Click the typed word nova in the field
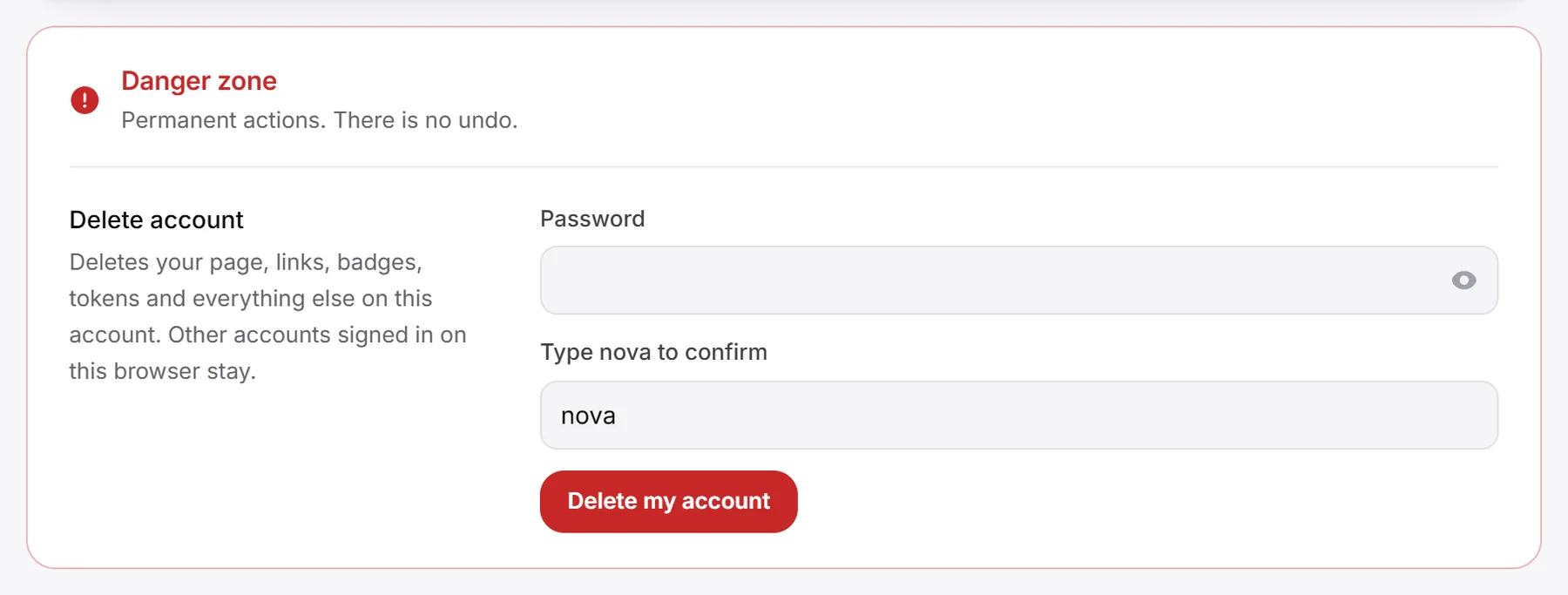 pos(588,416)
